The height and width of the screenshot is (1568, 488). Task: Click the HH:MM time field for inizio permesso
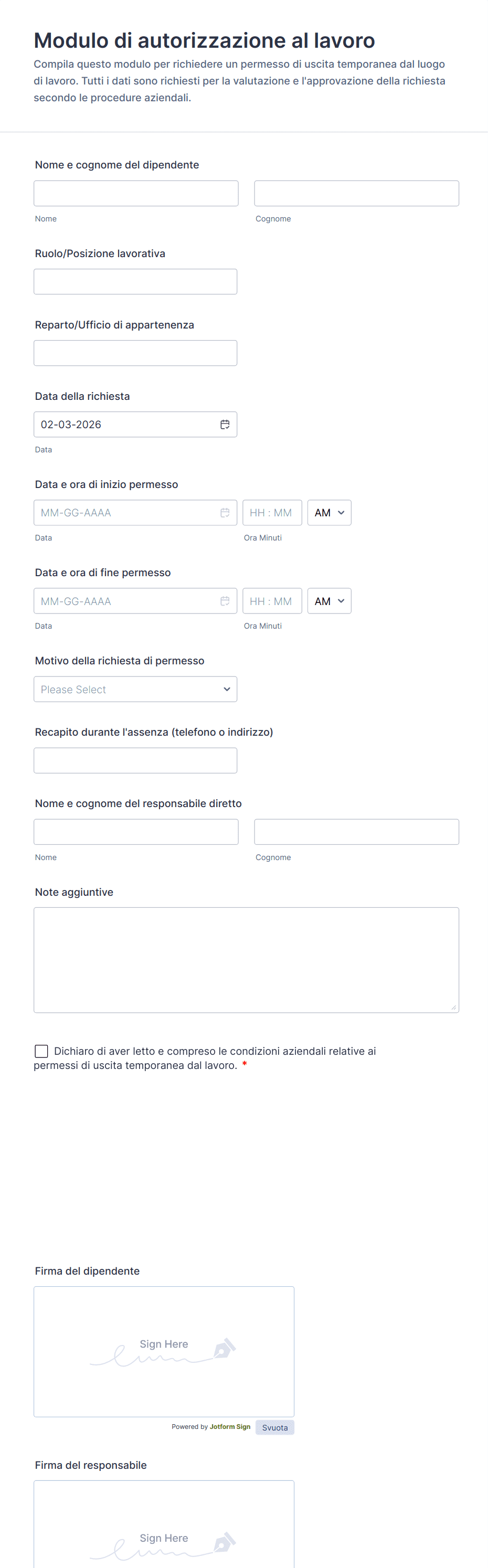(x=271, y=513)
